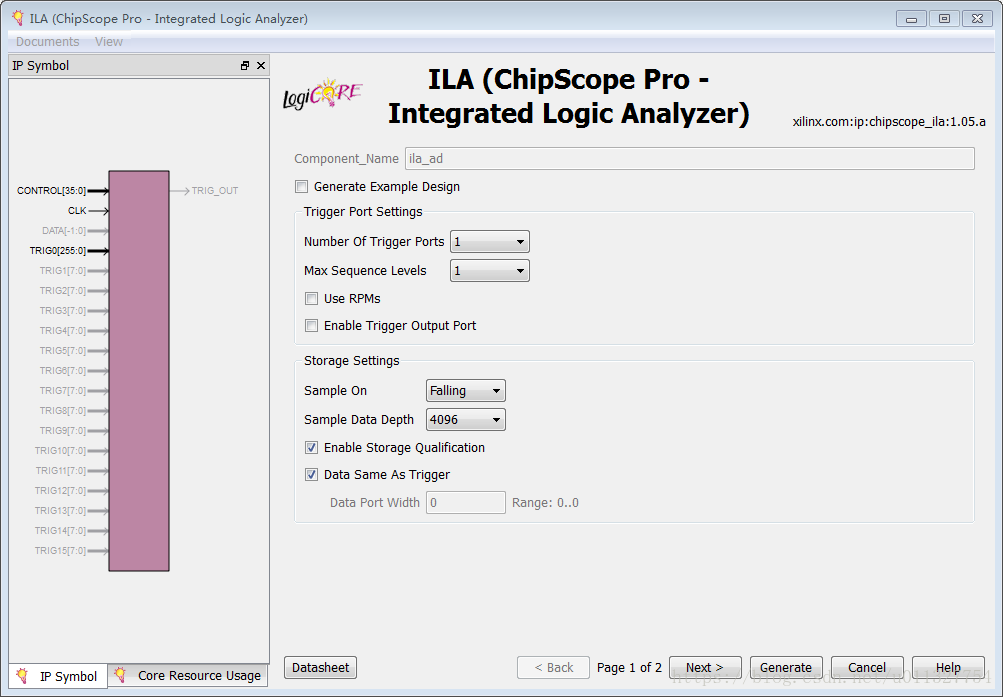Click the 'Range: 0..0' text
1003x697 pixels.
(545, 503)
